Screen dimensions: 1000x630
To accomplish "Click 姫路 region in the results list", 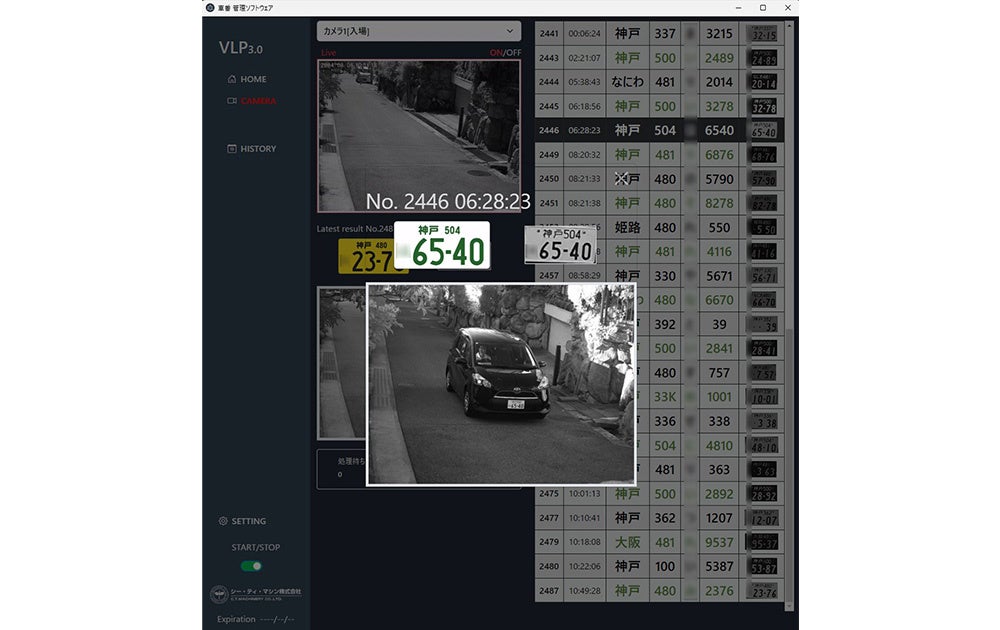I will pos(627,228).
